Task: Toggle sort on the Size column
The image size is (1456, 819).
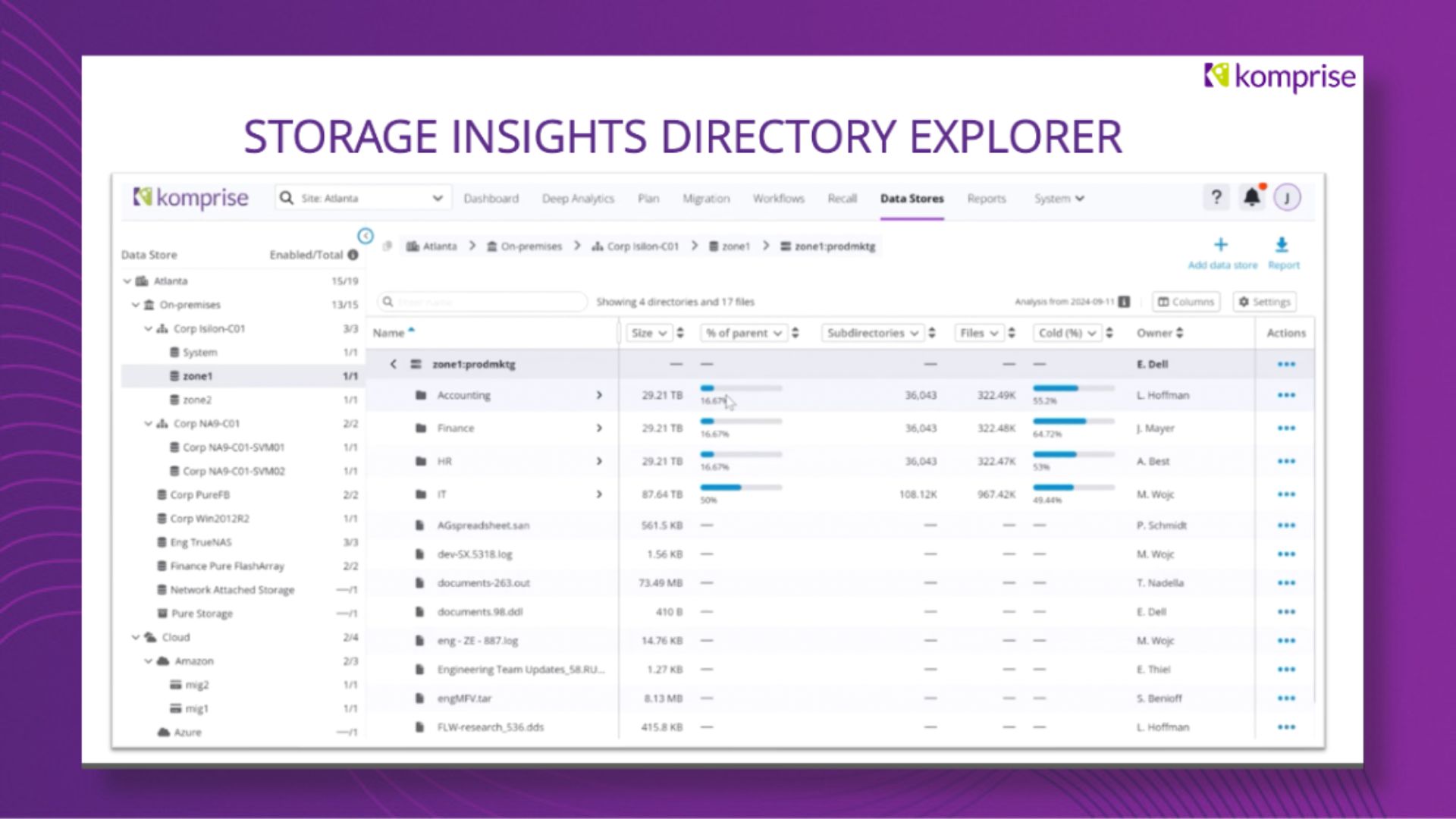Action: tap(680, 333)
